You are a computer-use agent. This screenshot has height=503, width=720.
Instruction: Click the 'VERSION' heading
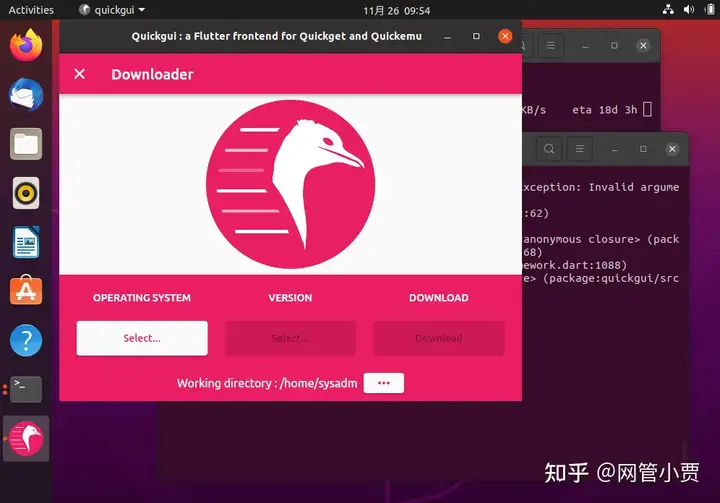pyautogui.click(x=290, y=298)
